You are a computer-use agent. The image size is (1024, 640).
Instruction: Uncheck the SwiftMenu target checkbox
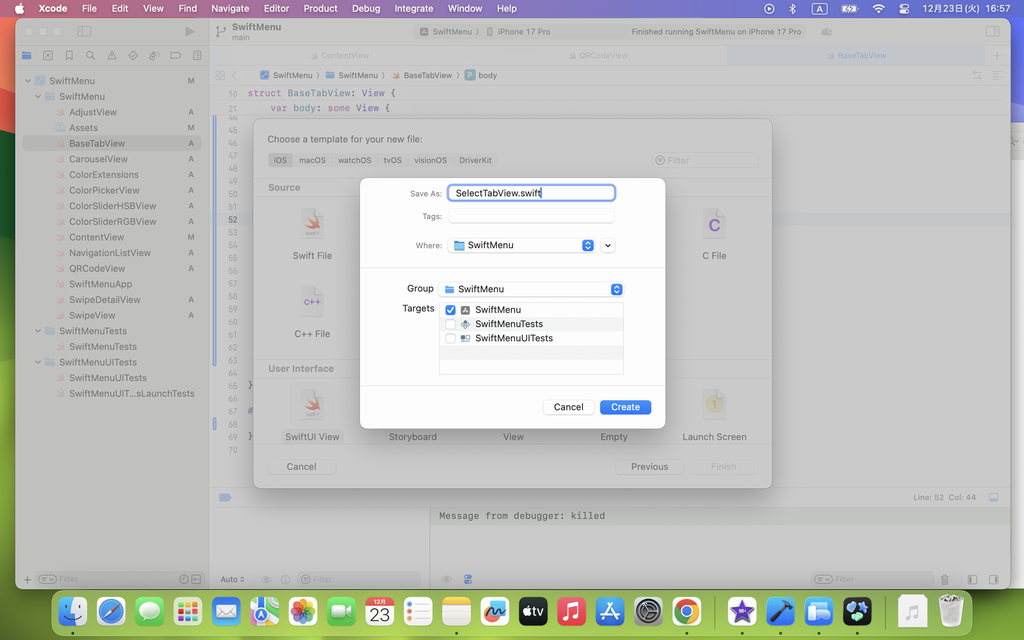(x=450, y=310)
